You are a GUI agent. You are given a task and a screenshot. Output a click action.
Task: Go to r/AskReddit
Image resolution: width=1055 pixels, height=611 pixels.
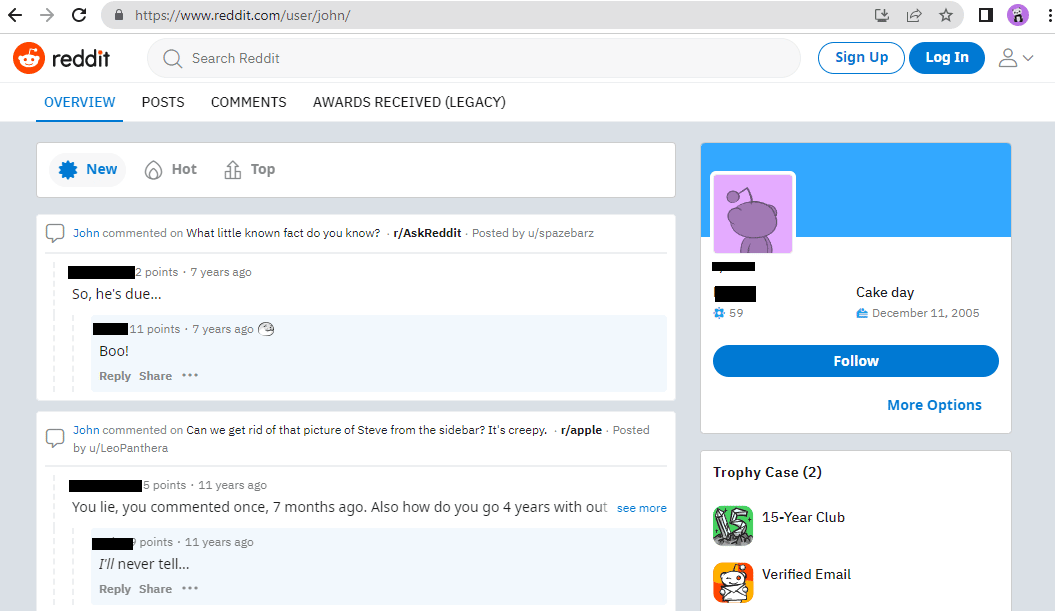pos(427,233)
